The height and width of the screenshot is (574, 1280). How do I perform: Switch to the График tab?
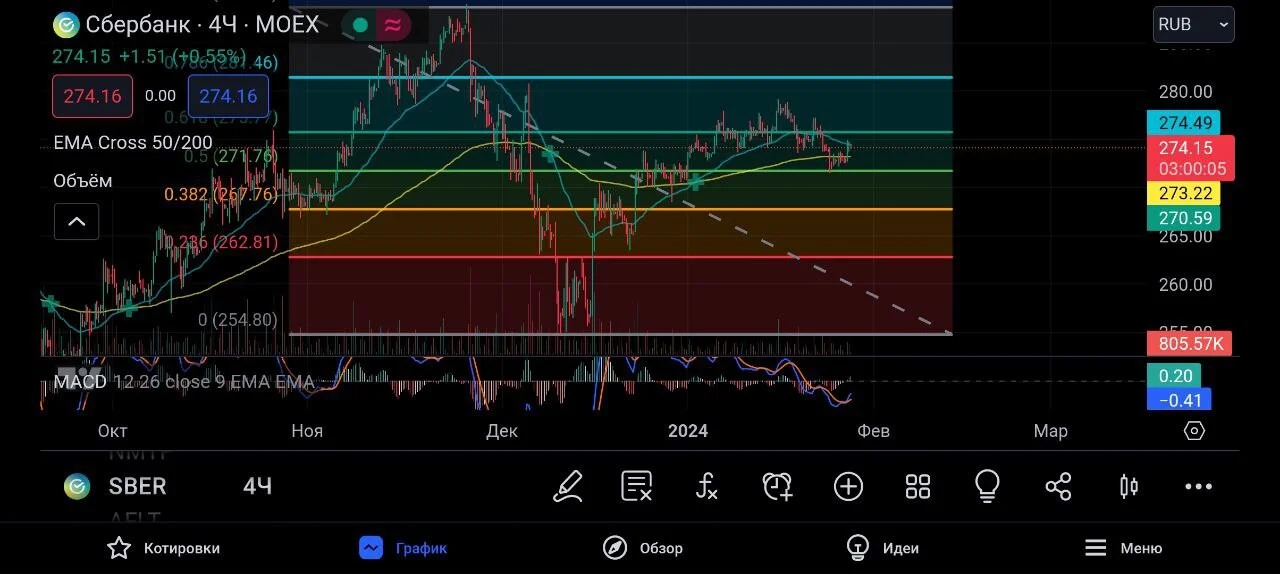point(403,548)
